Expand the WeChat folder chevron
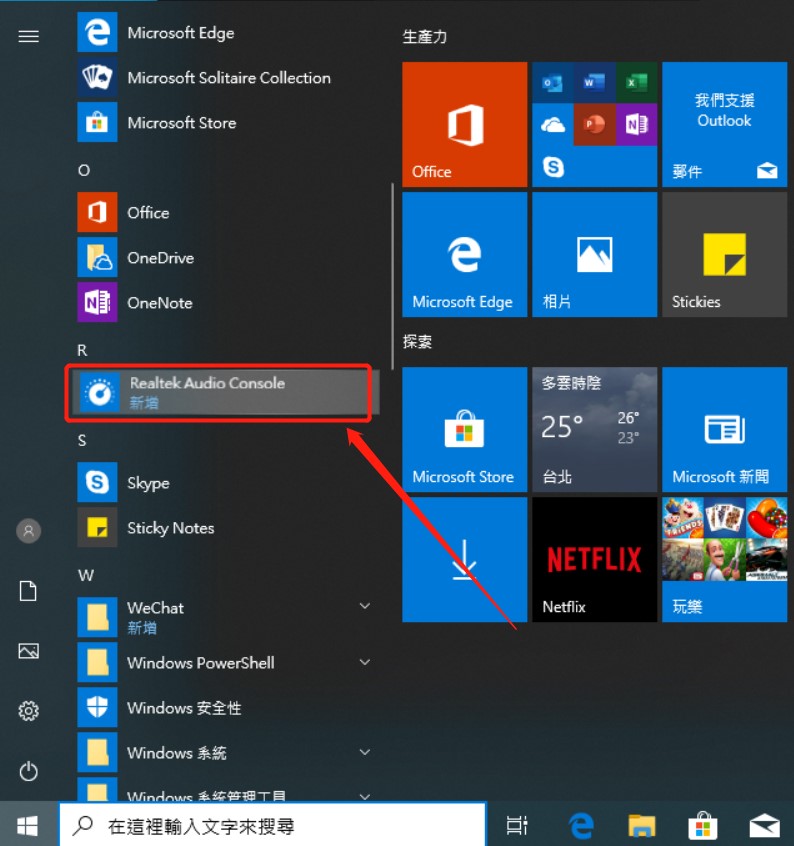The width and height of the screenshot is (794, 846). 365,607
